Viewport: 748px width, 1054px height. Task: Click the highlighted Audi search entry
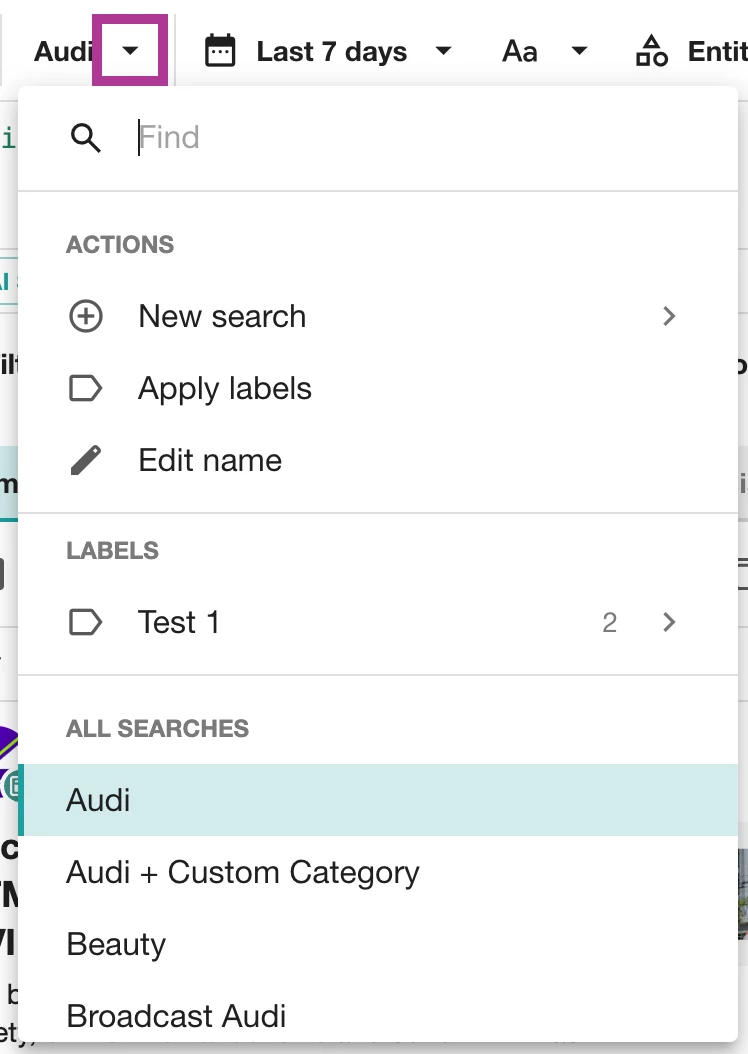click(98, 801)
